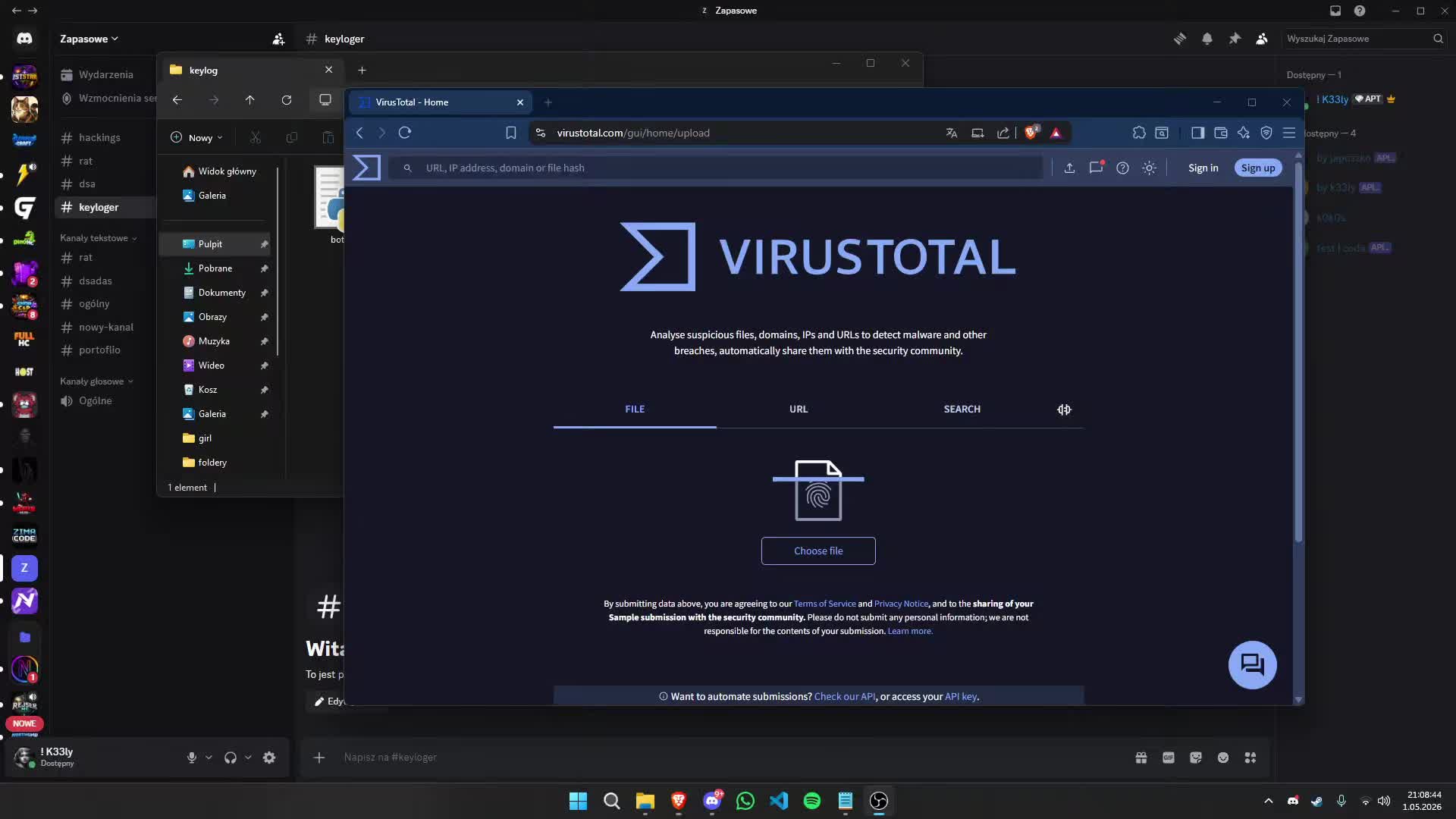
Task: Open the floating chat bubble button
Action: point(1252,665)
